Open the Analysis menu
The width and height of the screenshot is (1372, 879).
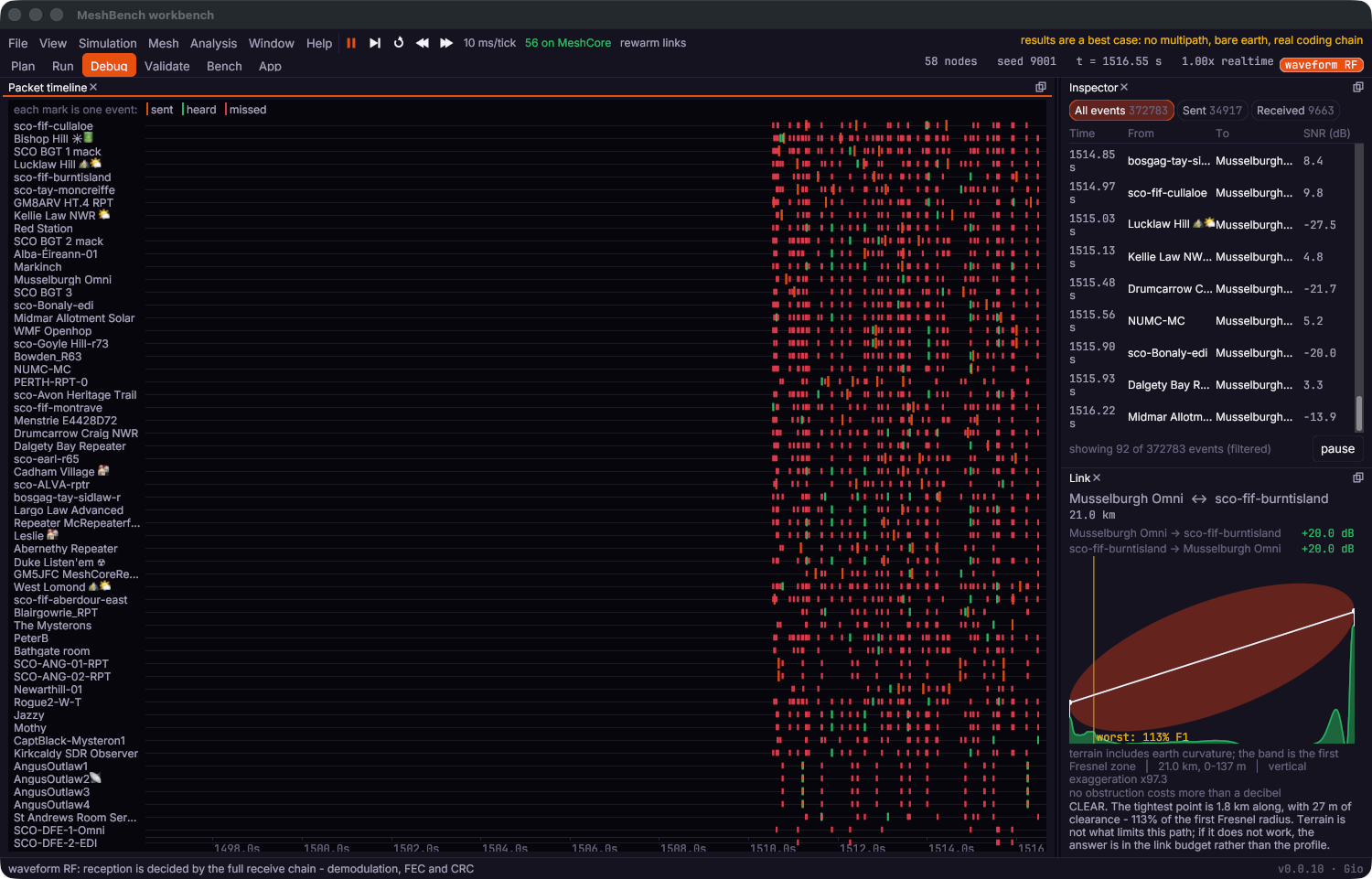[x=214, y=43]
